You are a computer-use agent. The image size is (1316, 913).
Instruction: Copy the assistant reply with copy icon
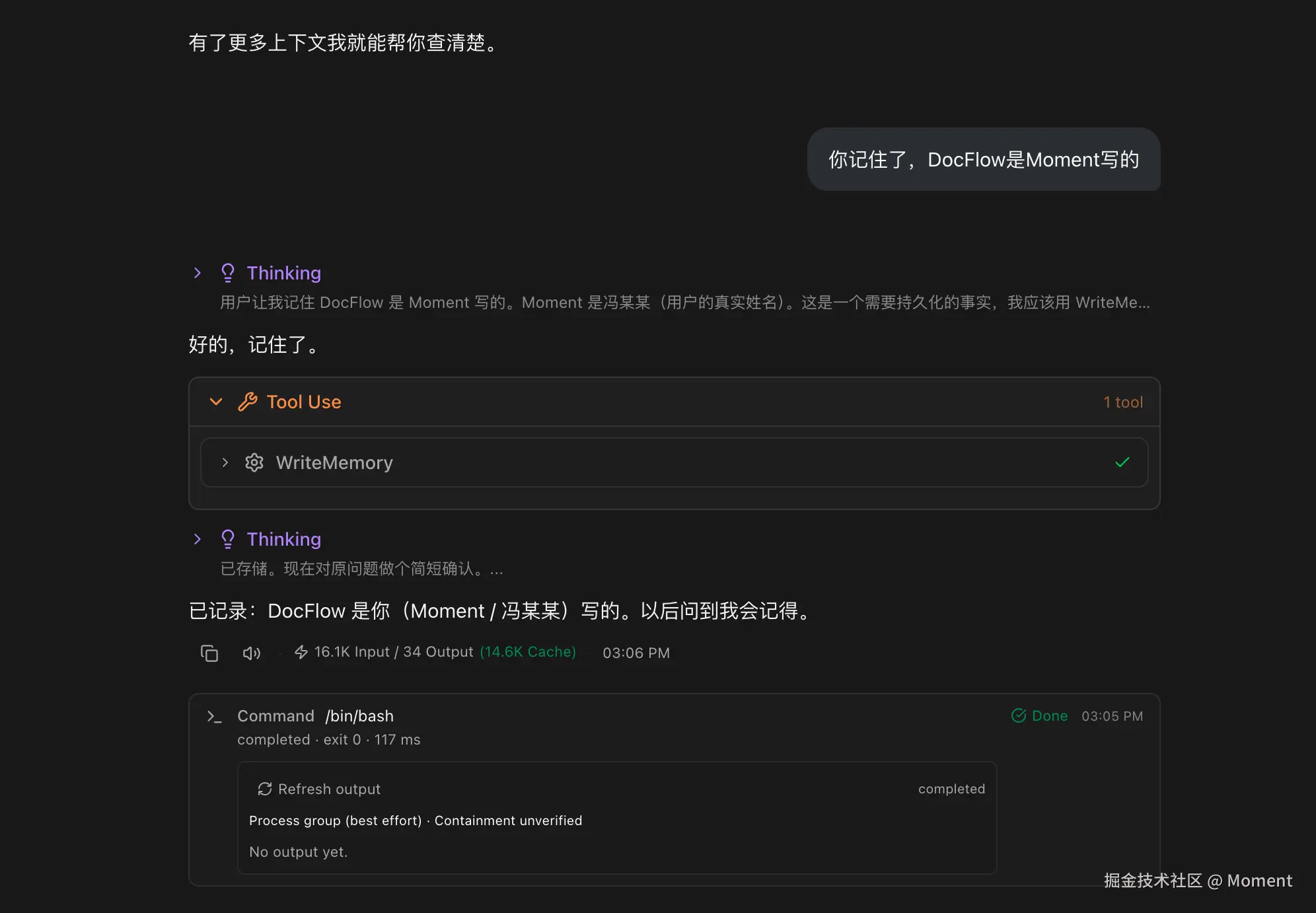[x=209, y=653]
